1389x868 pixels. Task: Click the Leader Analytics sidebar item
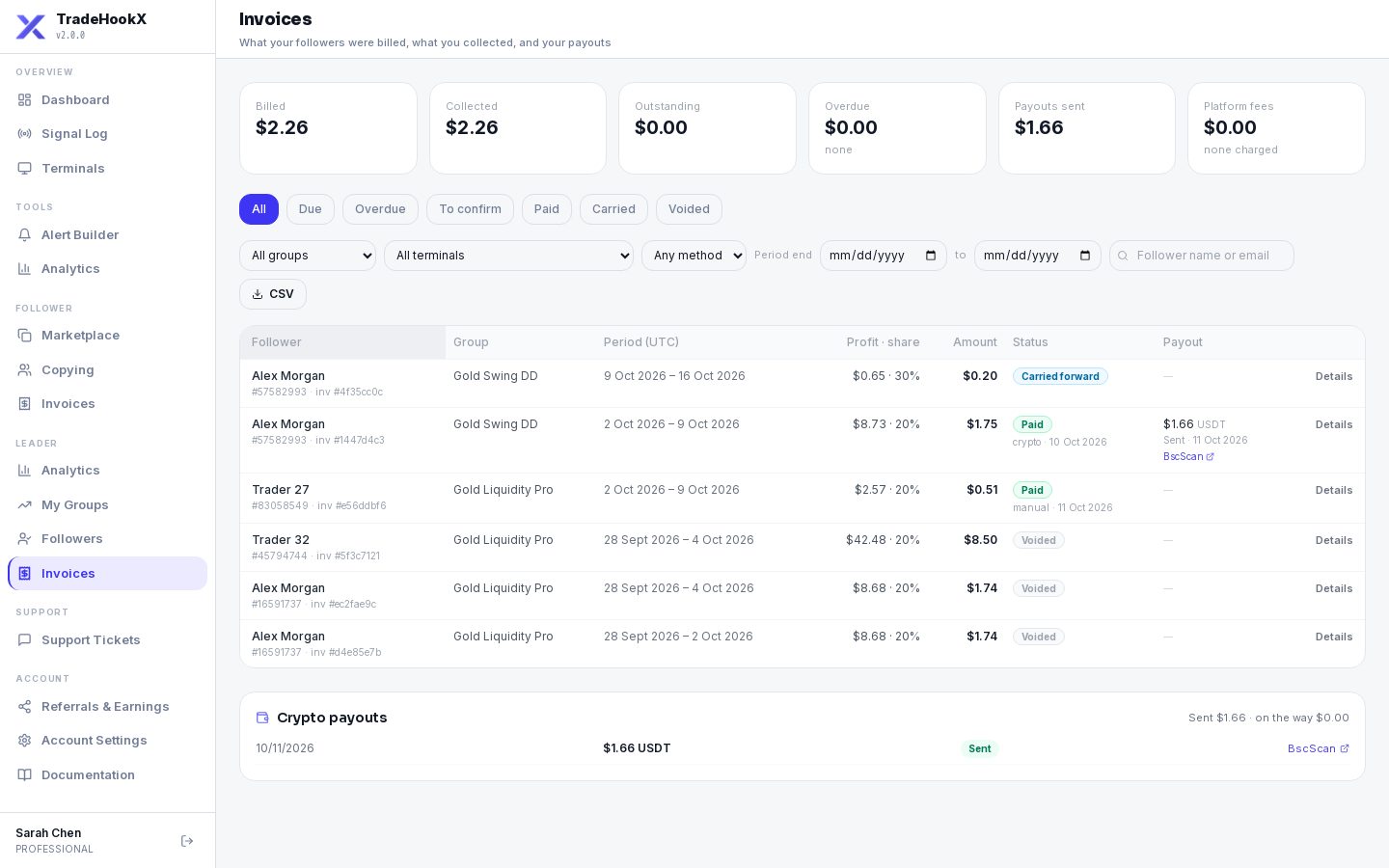108,471
